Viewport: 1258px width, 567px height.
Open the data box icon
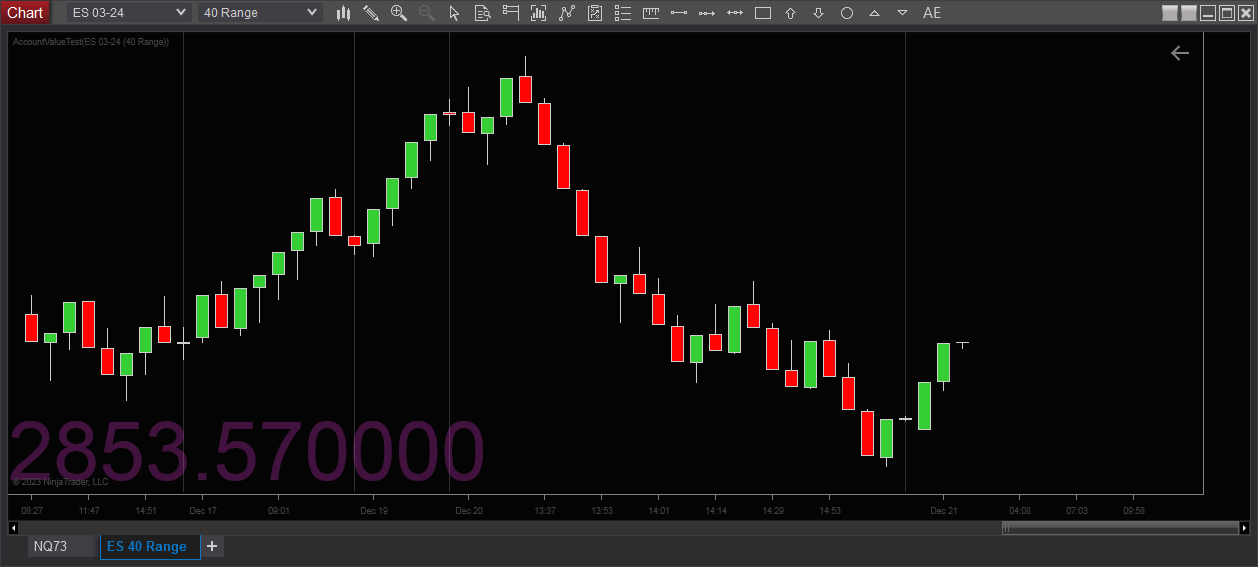point(483,13)
